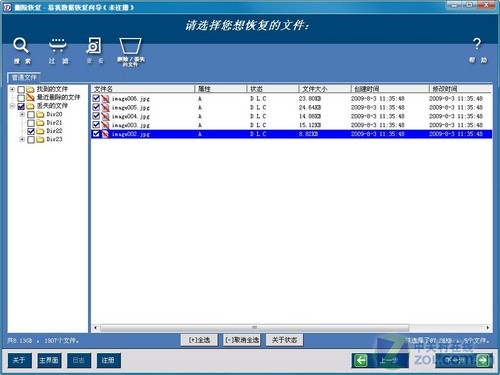
Task: Select the 最近删除的文件 tree label
Action: tap(58, 97)
